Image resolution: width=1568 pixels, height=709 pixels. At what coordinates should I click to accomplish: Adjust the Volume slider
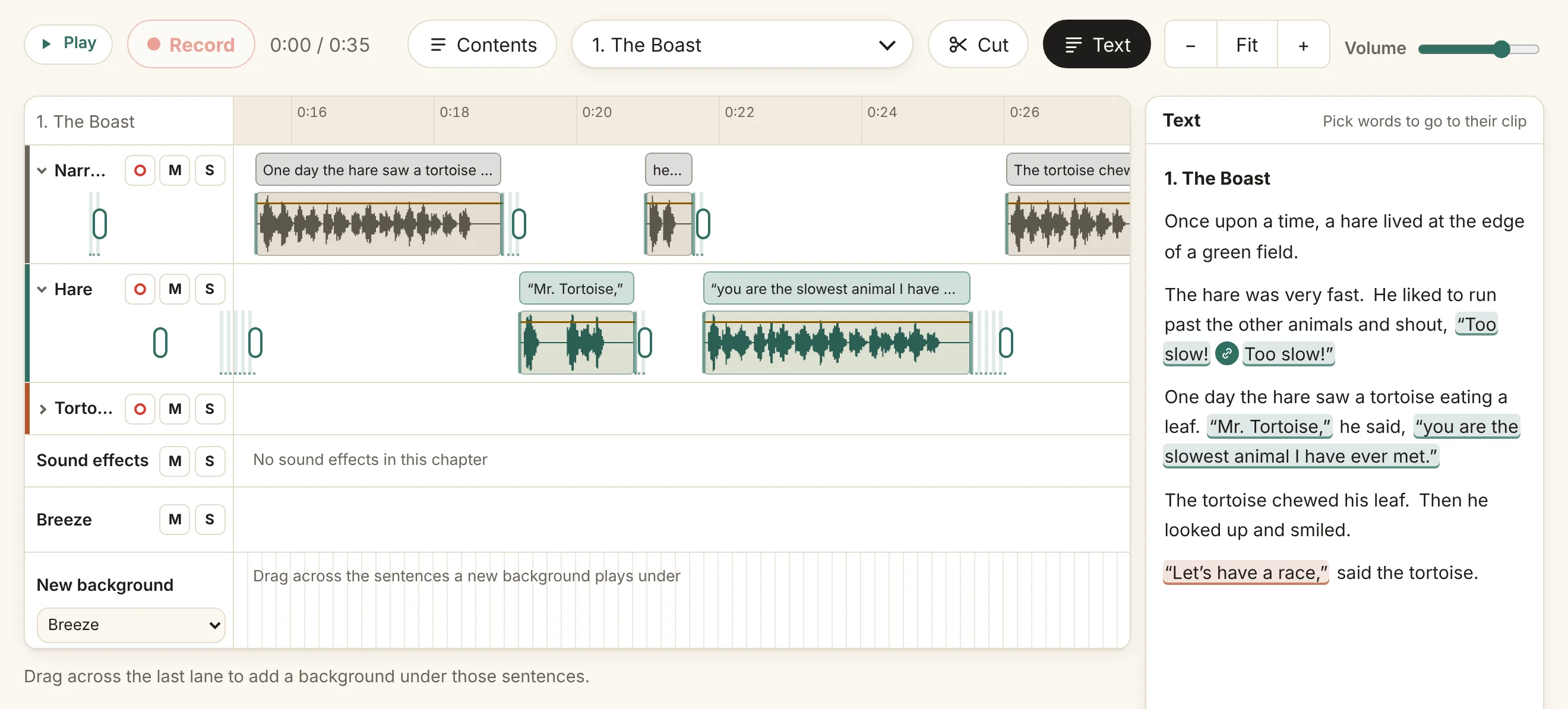coord(1478,49)
